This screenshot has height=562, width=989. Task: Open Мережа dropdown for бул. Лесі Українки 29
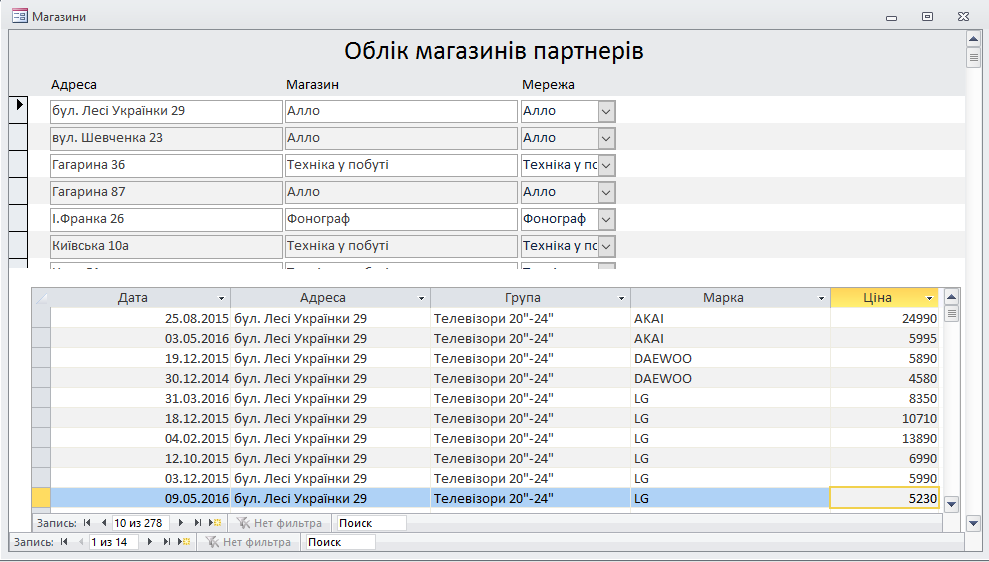(x=606, y=111)
